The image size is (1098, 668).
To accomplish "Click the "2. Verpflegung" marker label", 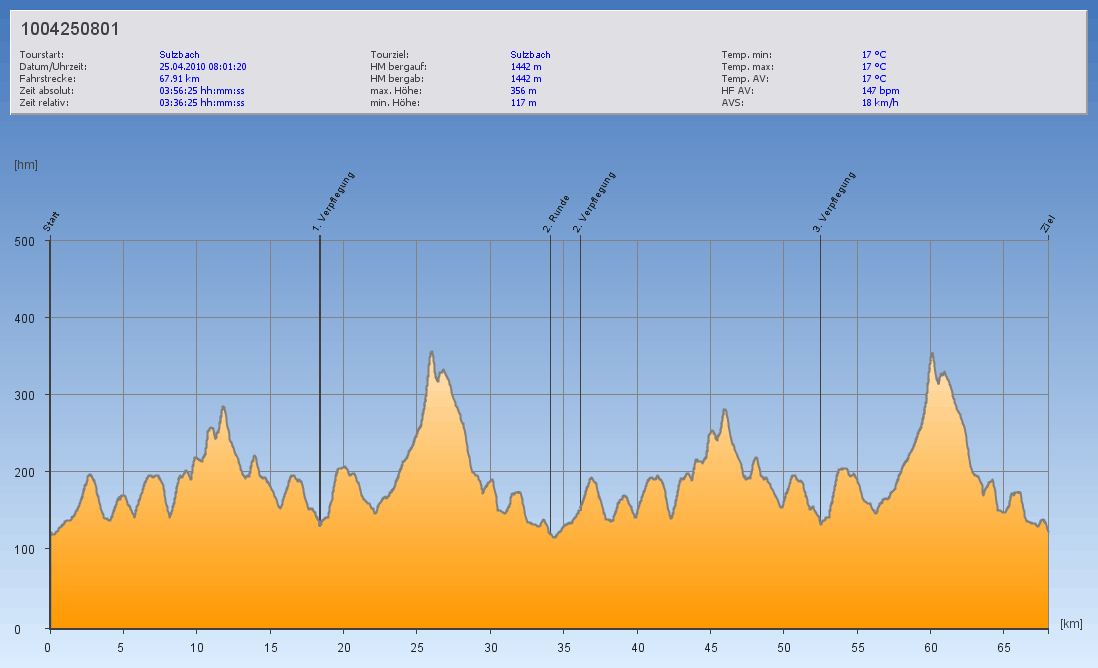I will (595, 203).
